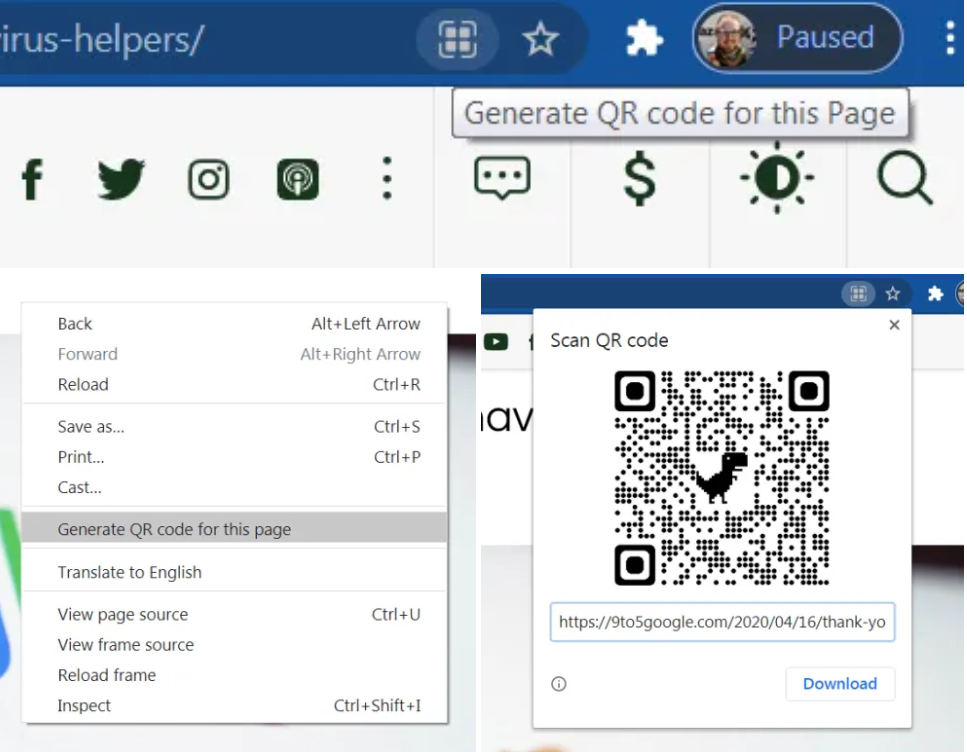
Task: Click the QR code URL text field
Action: [x=722, y=622]
